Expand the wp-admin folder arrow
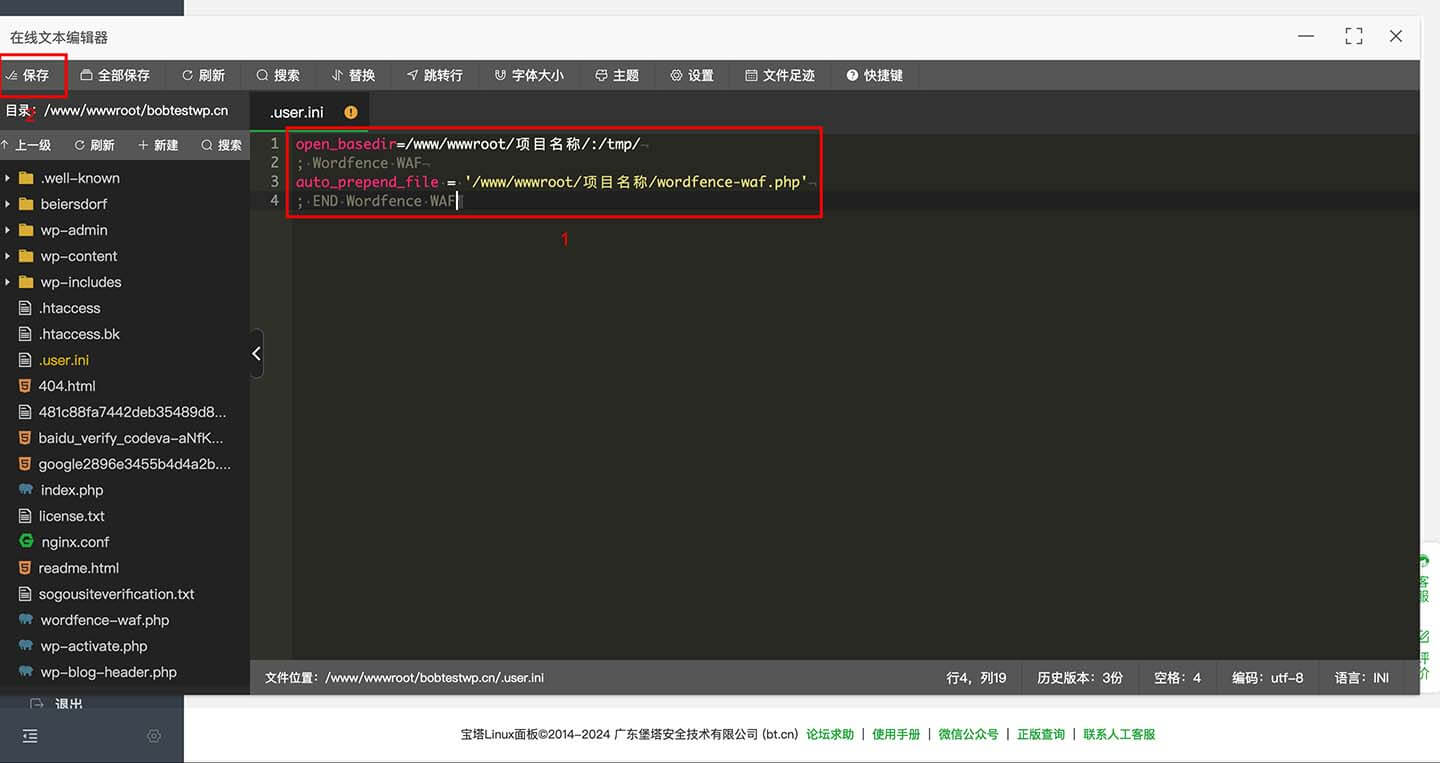Image resolution: width=1440 pixels, height=763 pixels. [8, 230]
